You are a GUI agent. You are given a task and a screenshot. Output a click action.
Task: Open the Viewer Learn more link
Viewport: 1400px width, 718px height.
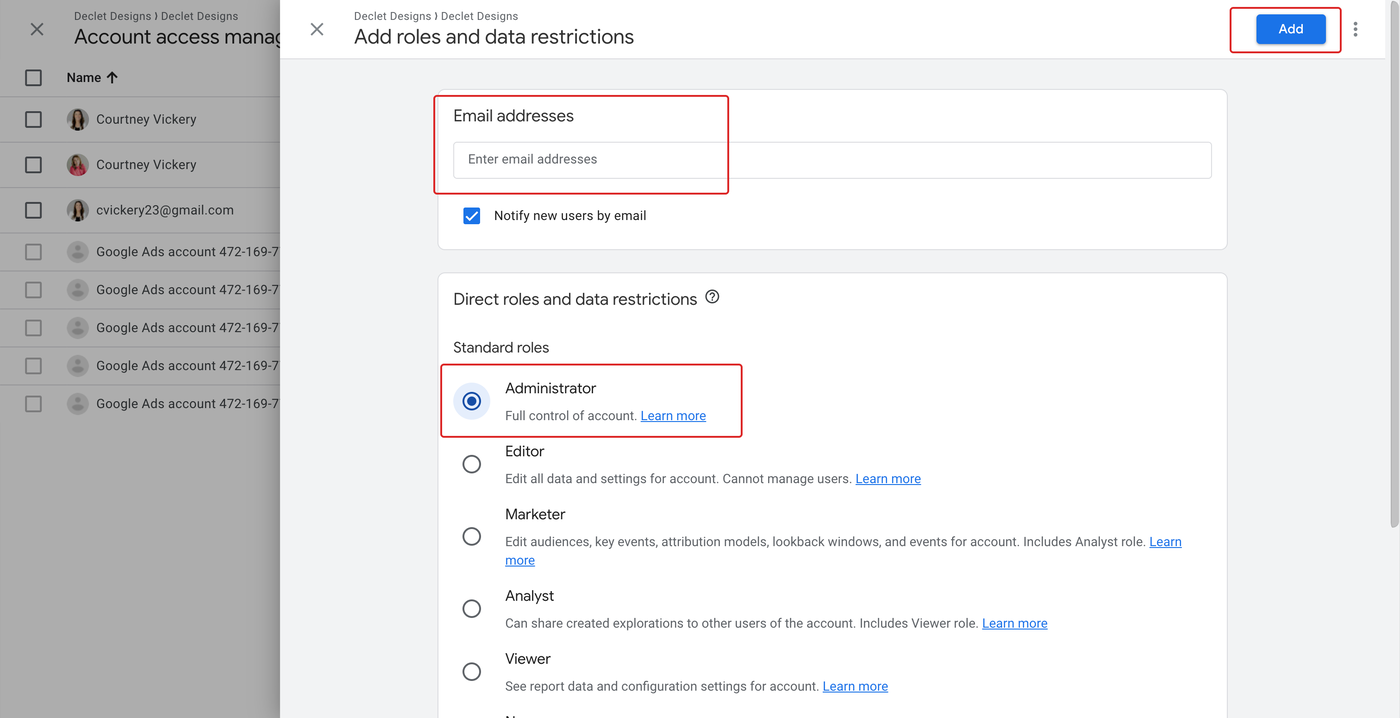(x=855, y=687)
